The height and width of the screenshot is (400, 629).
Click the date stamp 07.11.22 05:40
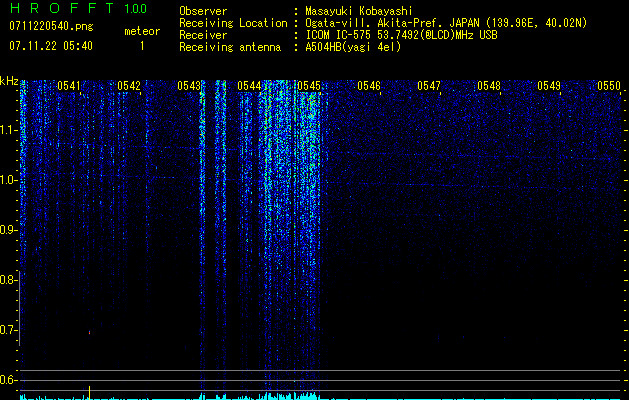point(51,46)
